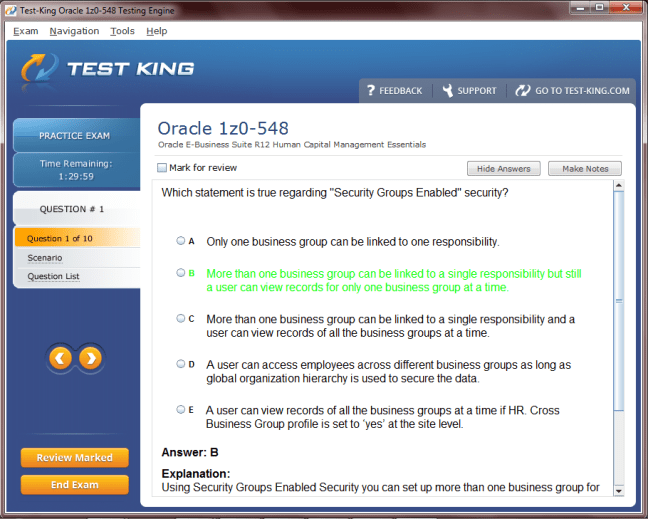Click the vertical scrollbar thumb
Viewport: 648px width, 519px height.
pos(619,300)
